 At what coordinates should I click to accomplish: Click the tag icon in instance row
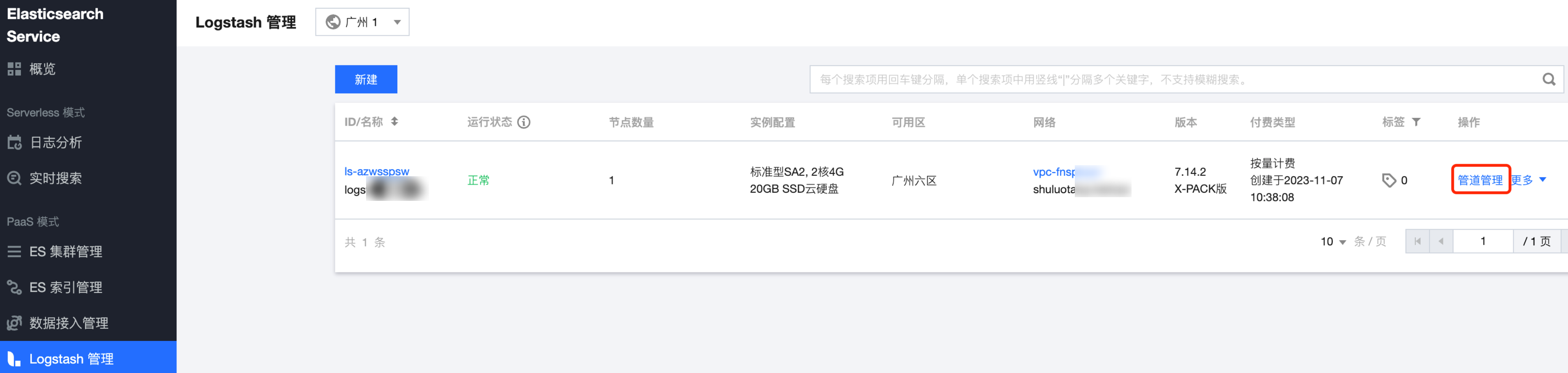pos(1388,180)
